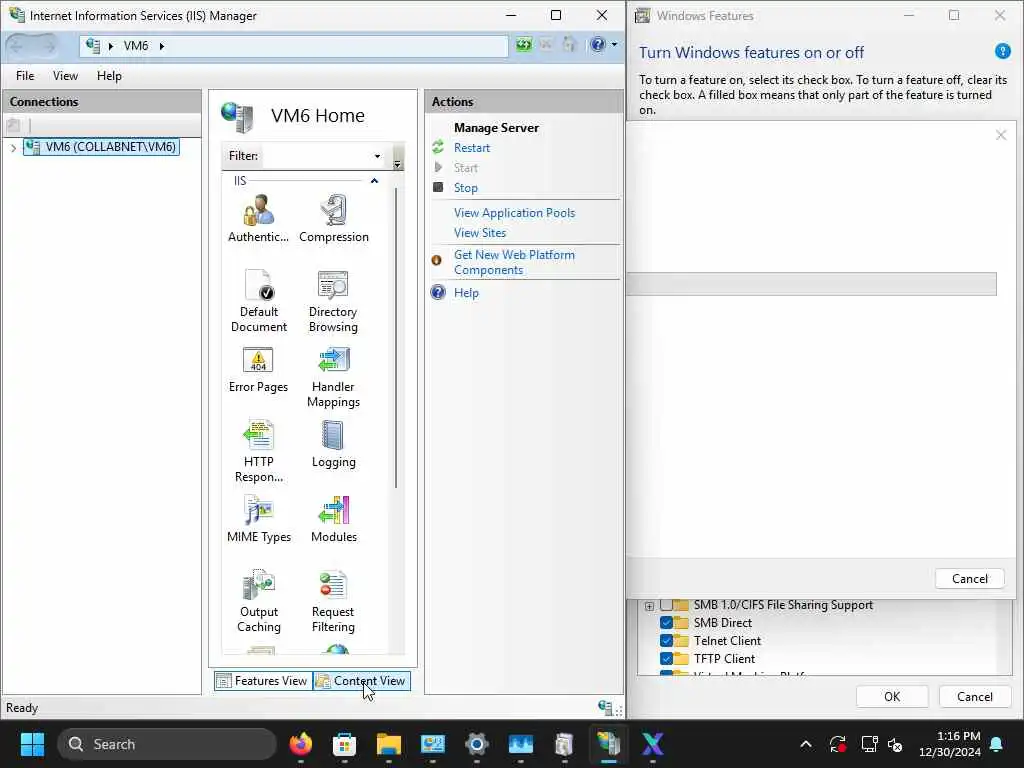
Task: Open the Default Document feature
Action: (259, 300)
